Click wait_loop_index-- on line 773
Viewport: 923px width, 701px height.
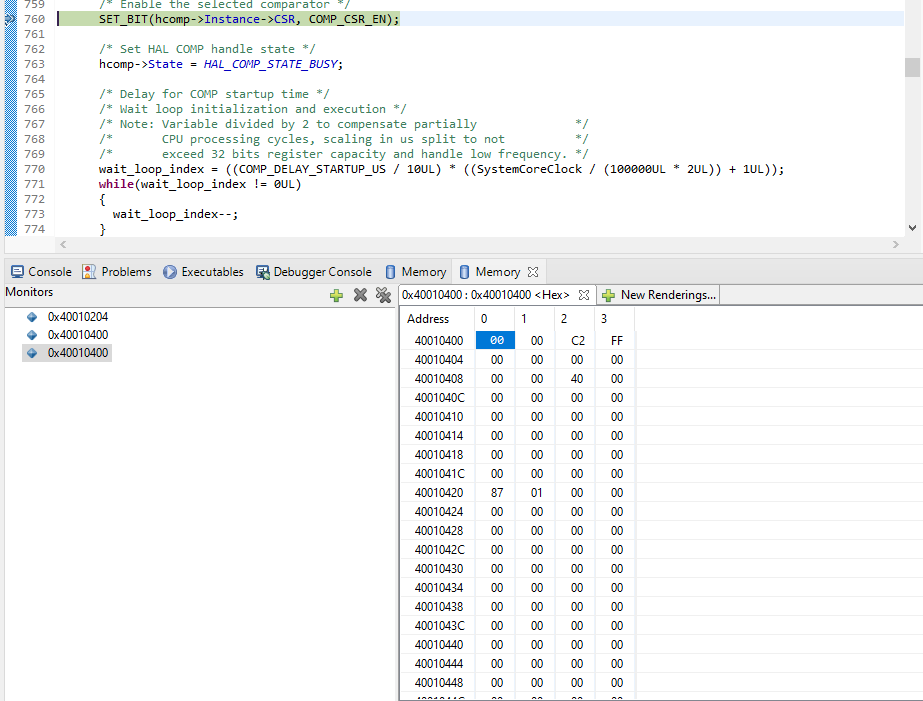coord(173,214)
